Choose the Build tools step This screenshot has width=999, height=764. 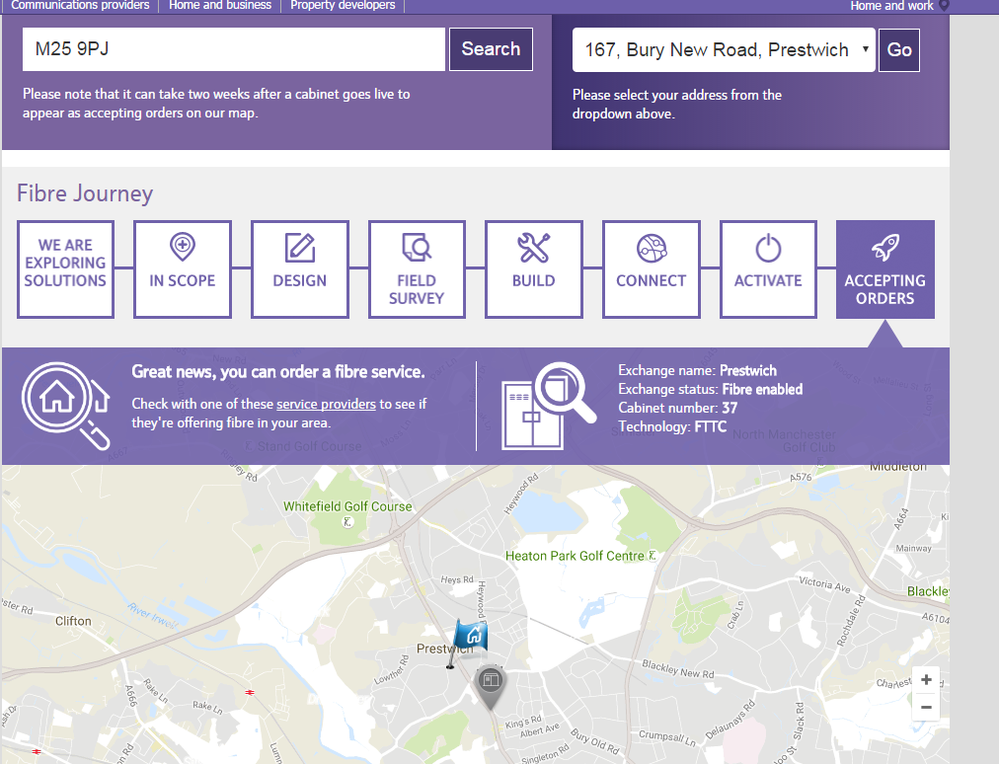[x=534, y=269]
